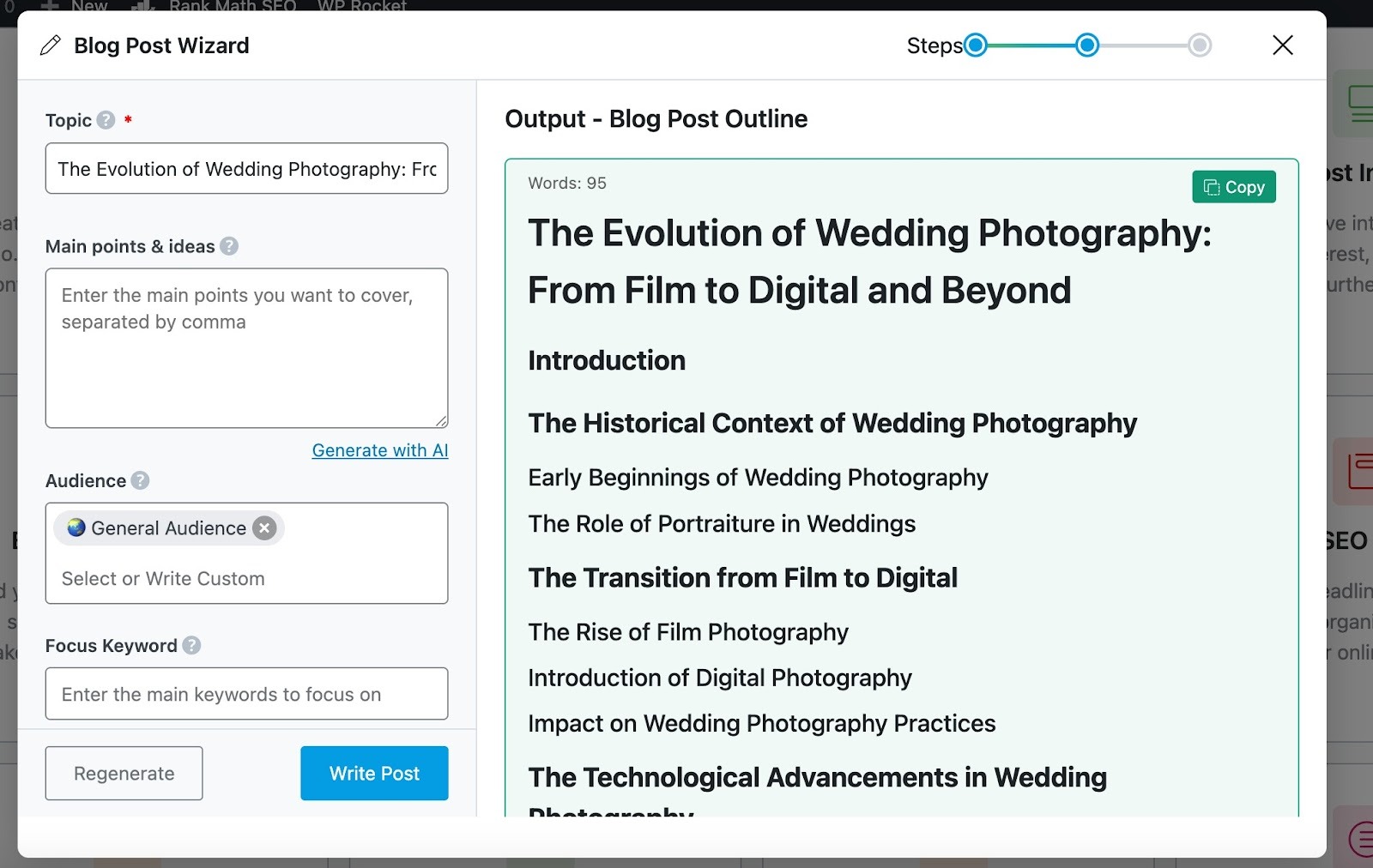The height and width of the screenshot is (868, 1373).
Task: Click the pencil icon beside Blog Post Wizard
Action: pyautogui.click(x=50, y=45)
